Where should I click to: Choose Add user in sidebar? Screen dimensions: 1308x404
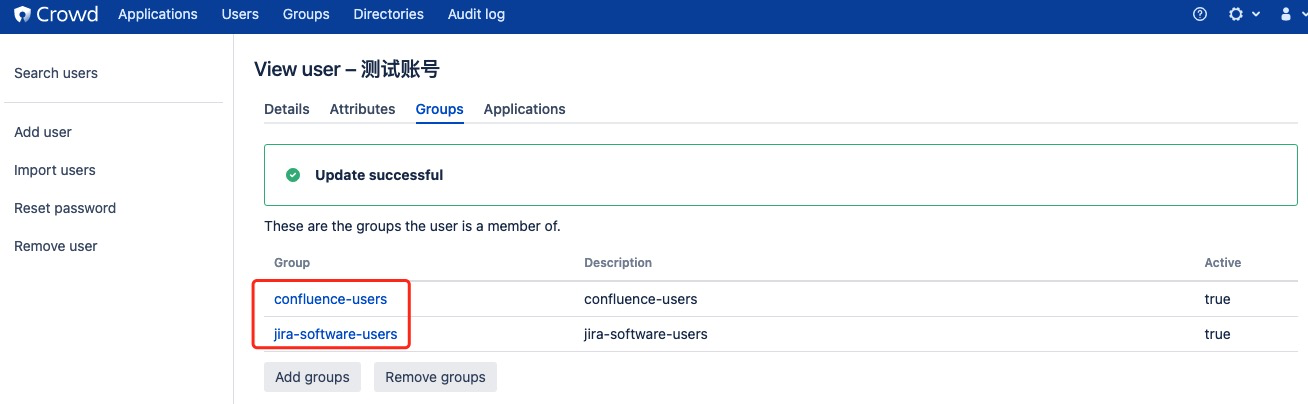pos(43,132)
